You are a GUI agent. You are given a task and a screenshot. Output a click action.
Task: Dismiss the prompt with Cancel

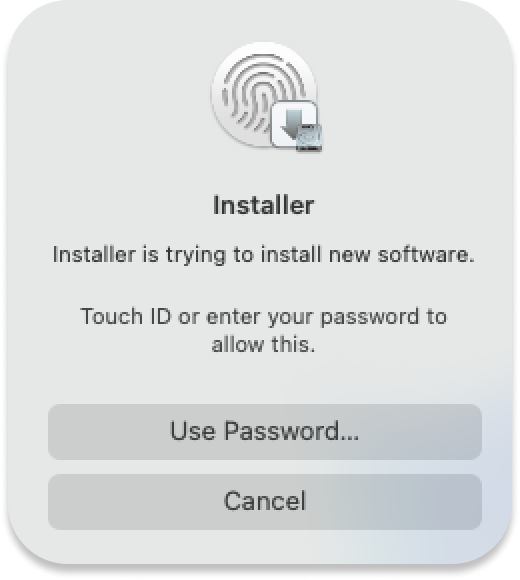[265, 502]
